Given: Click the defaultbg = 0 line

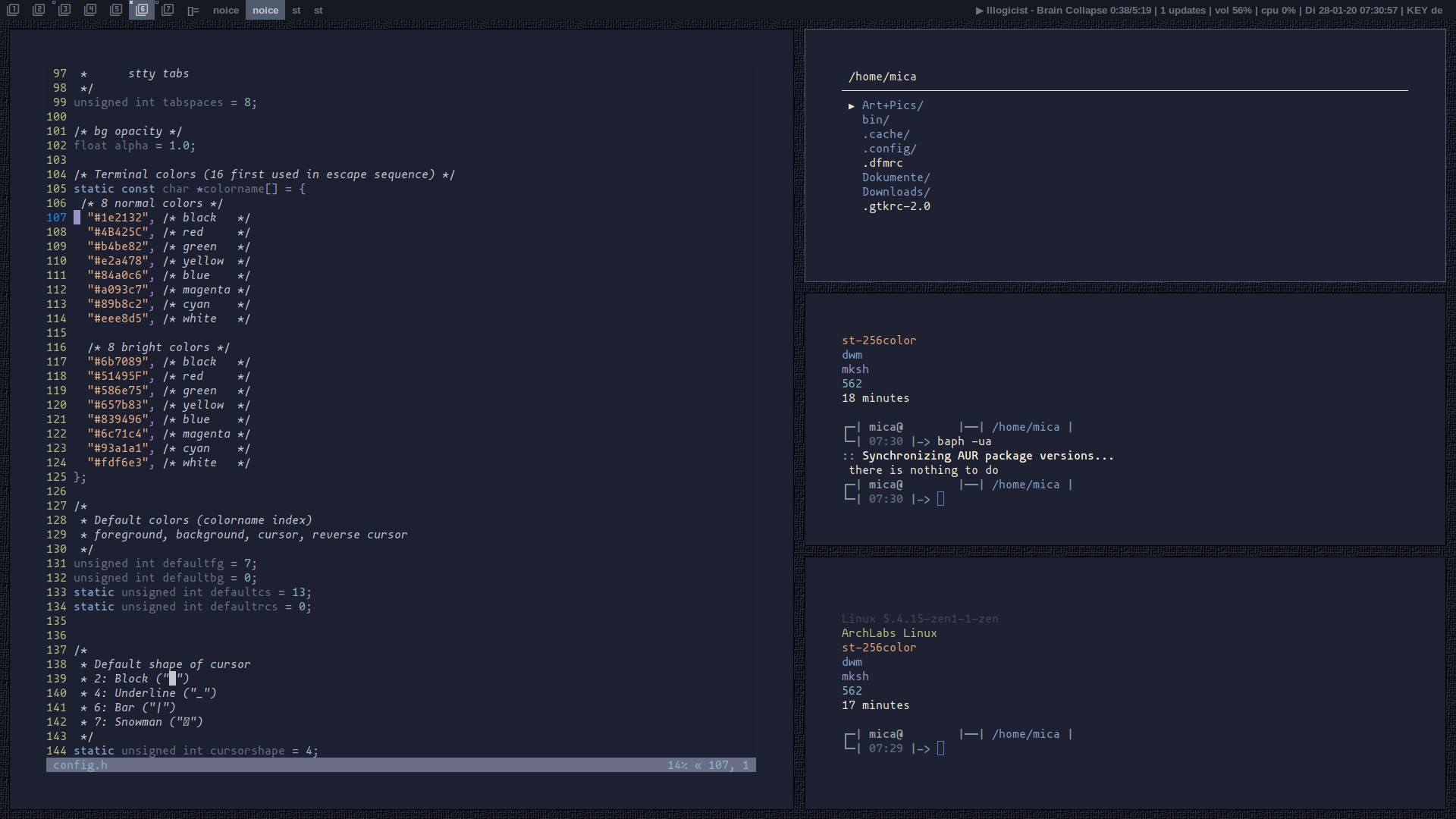Looking at the screenshot, I should pyautogui.click(x=165, y=578).
